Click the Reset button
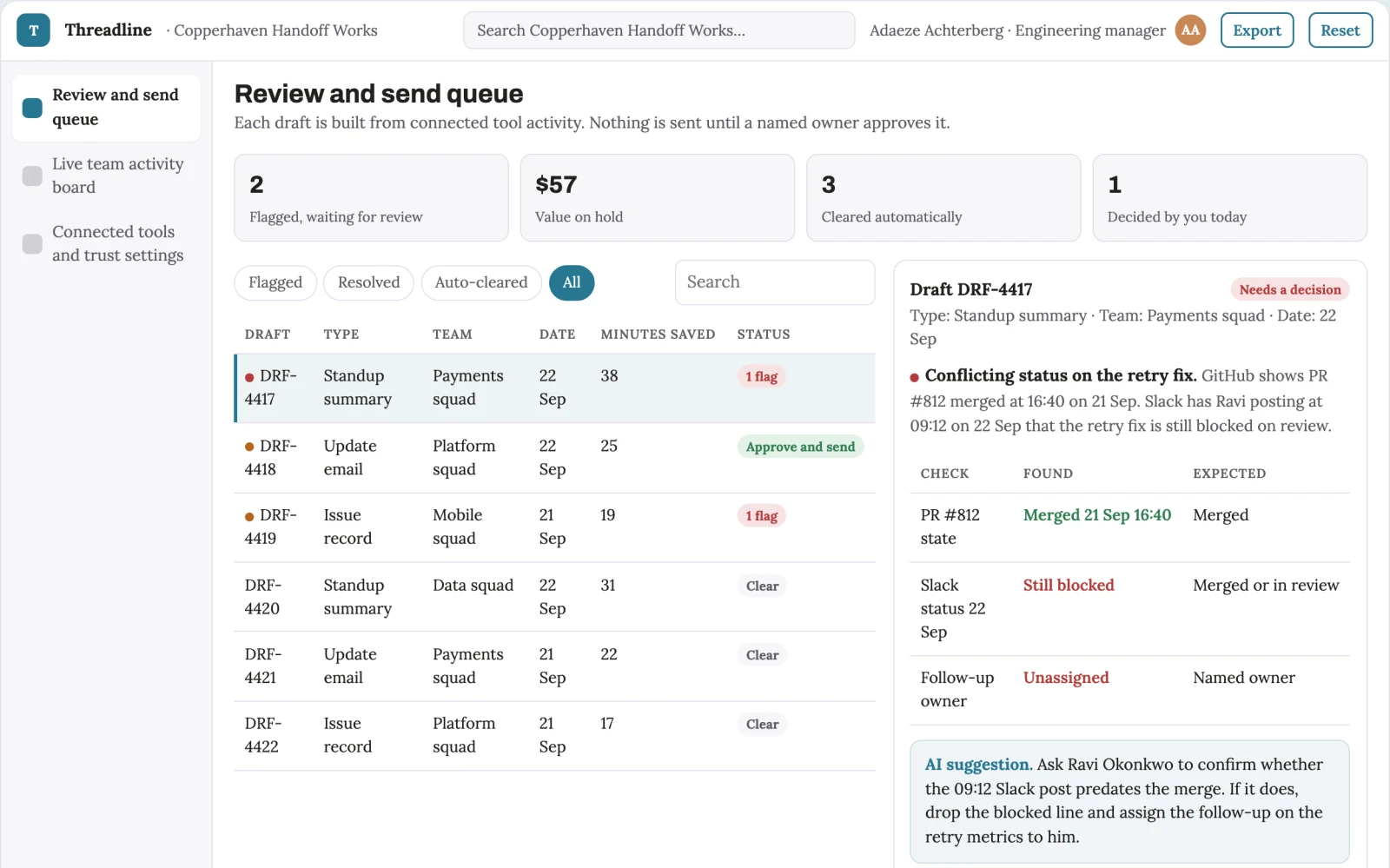 pyautogui.click(x=1340, y=30)
